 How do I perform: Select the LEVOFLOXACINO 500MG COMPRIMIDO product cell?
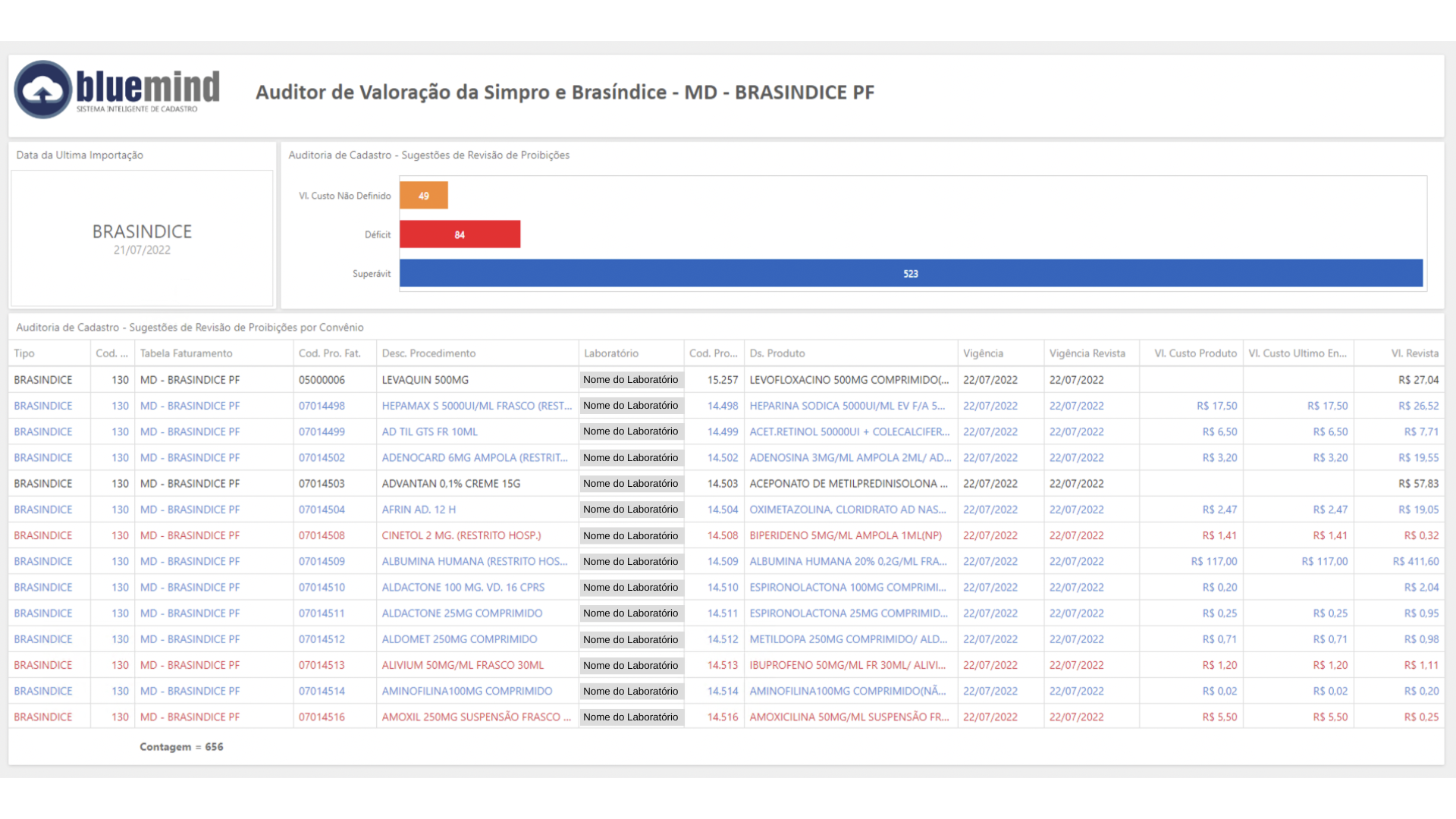tap(849, 380)
